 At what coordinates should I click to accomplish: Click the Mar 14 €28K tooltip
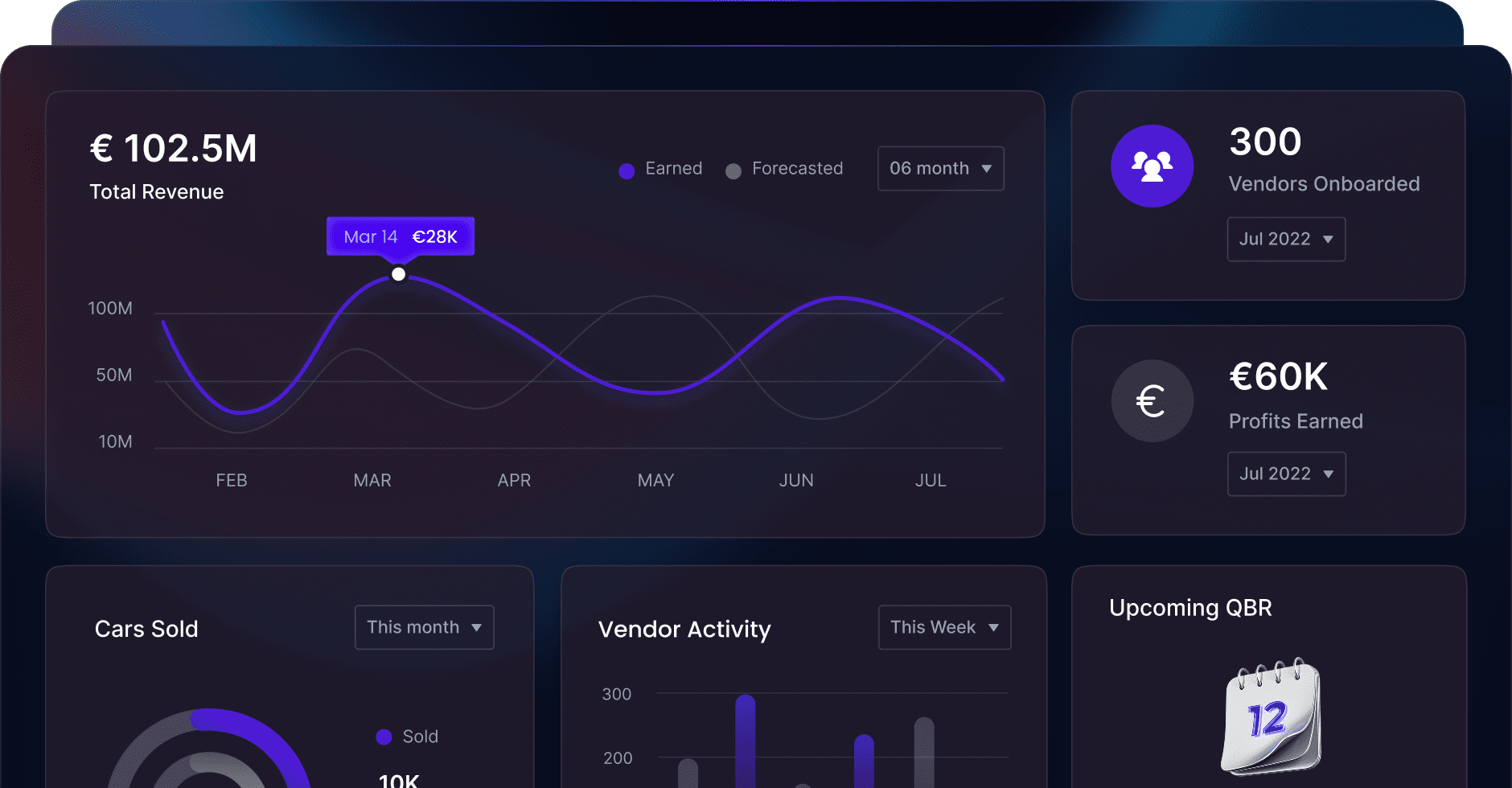400,236
